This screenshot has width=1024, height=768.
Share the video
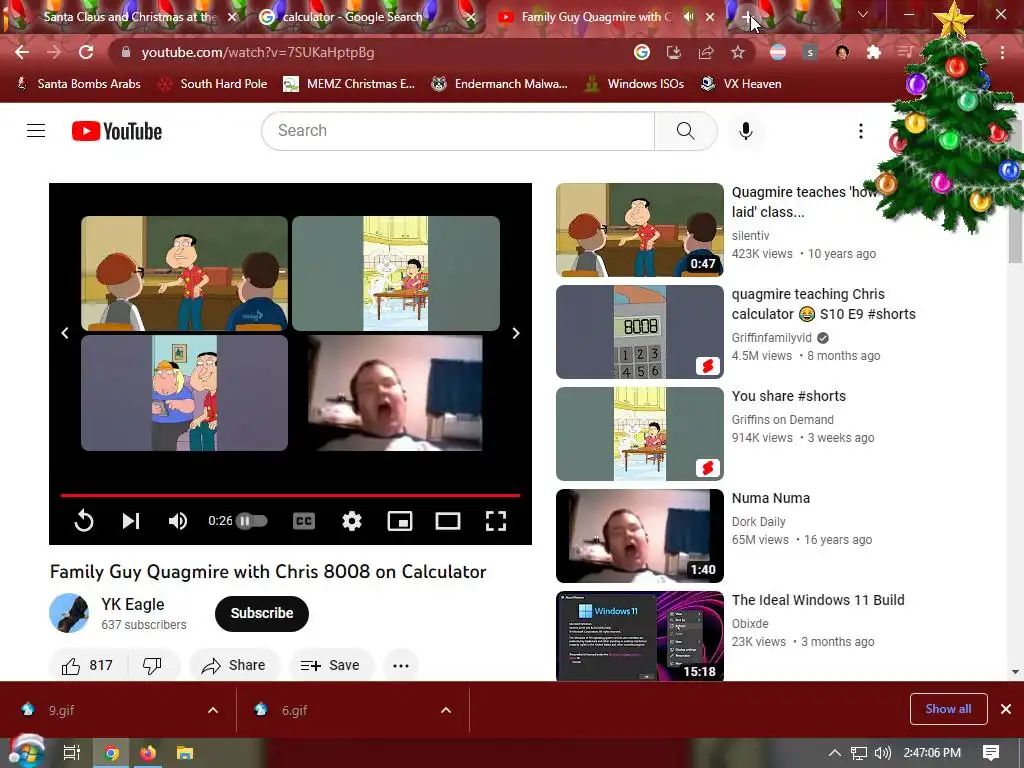[x=234, y=665]
